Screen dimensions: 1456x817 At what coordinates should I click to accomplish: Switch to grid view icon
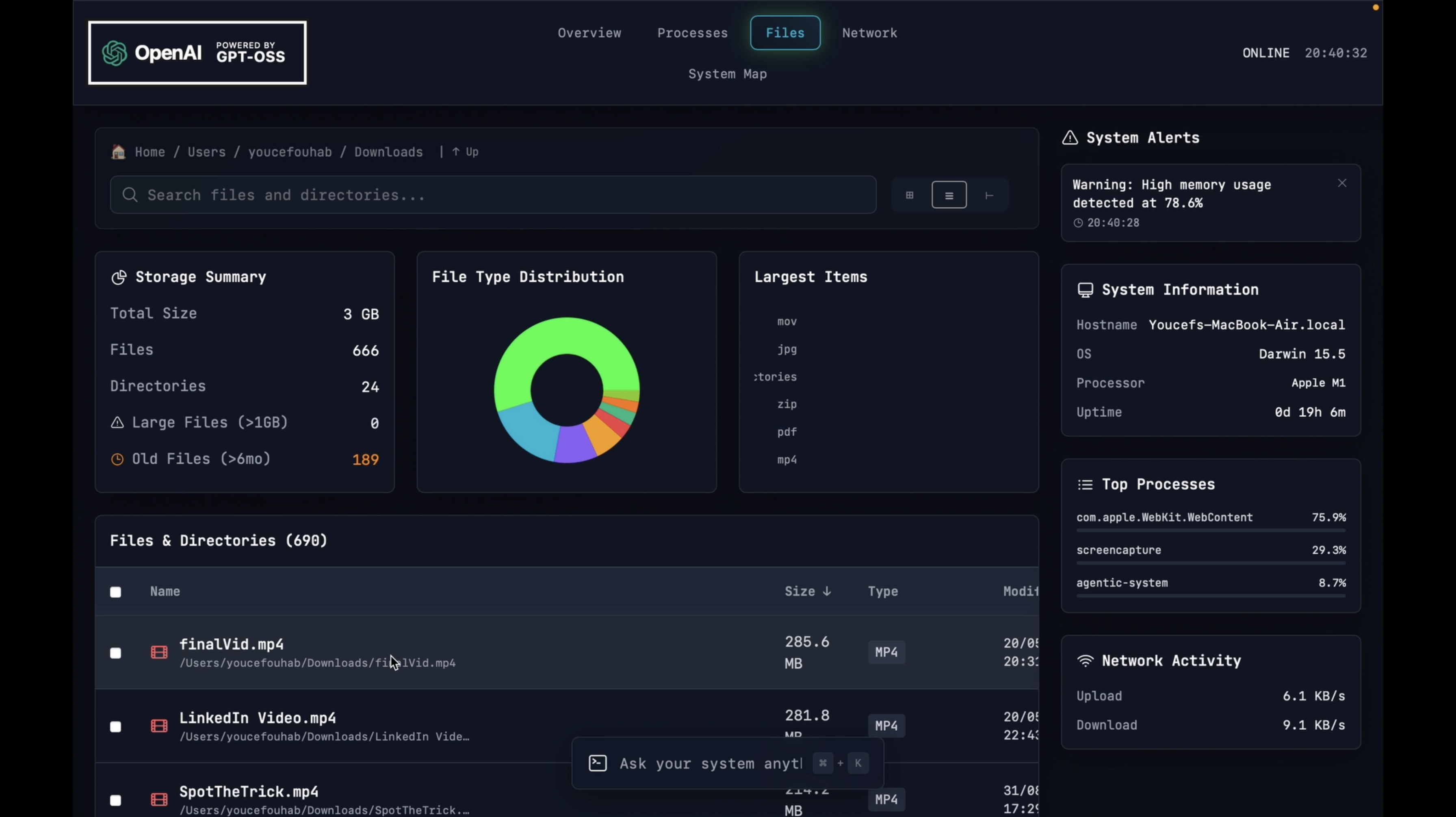tap(910, 195)
